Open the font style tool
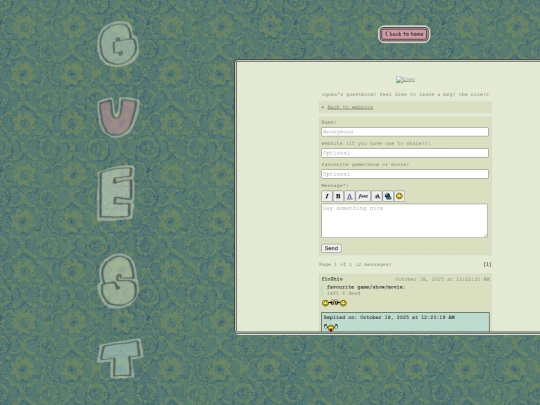This screenshot has height=405, width=540. pos(363,196)
